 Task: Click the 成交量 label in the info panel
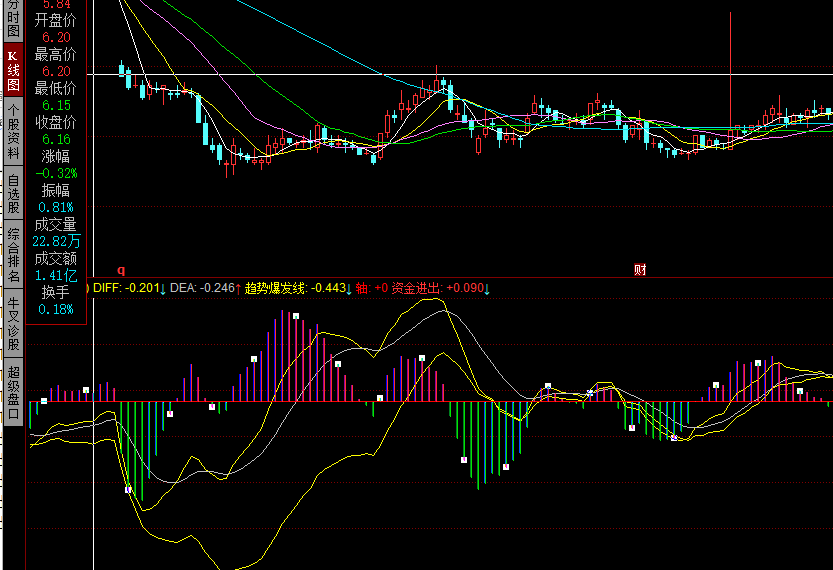coord(56,224)
